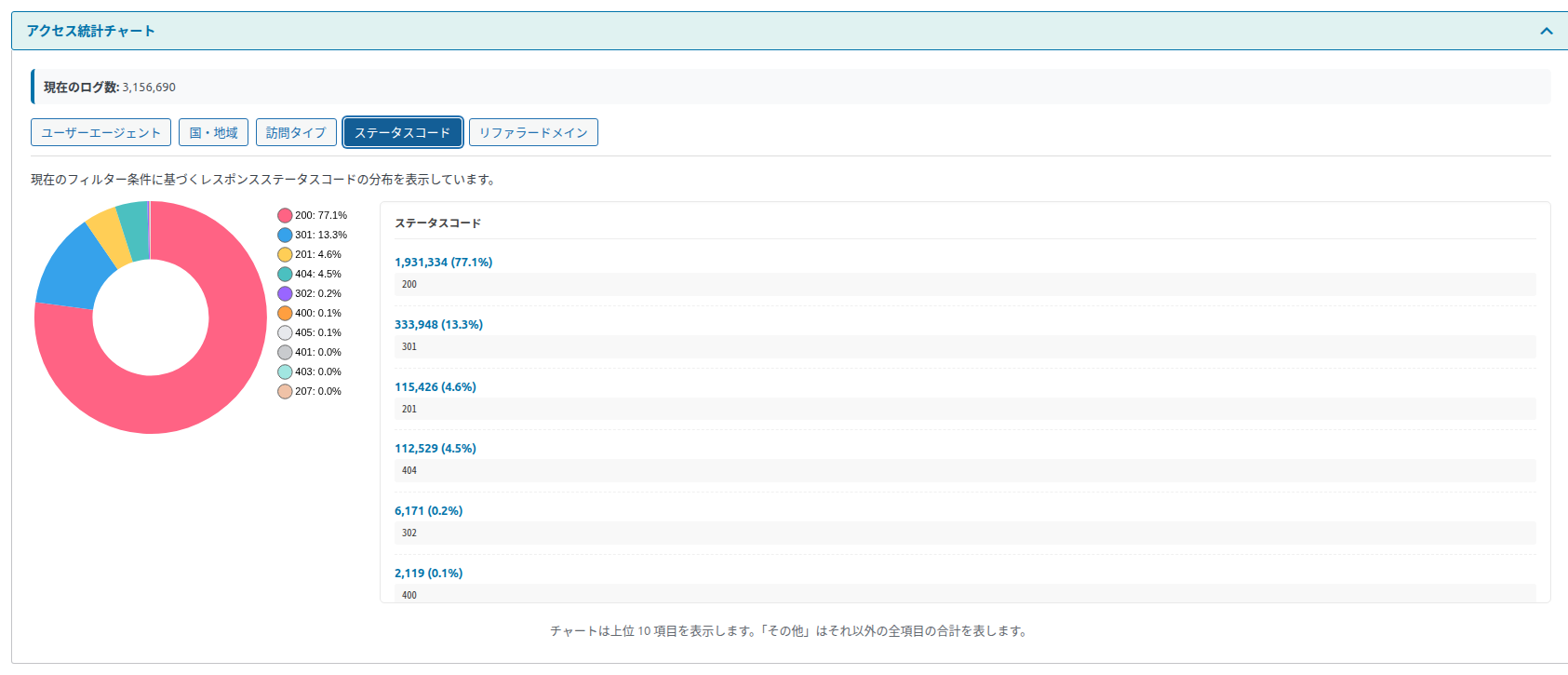Click the orange 400 legend swatch
1568x675 pixels.
[x=285, y=313]
